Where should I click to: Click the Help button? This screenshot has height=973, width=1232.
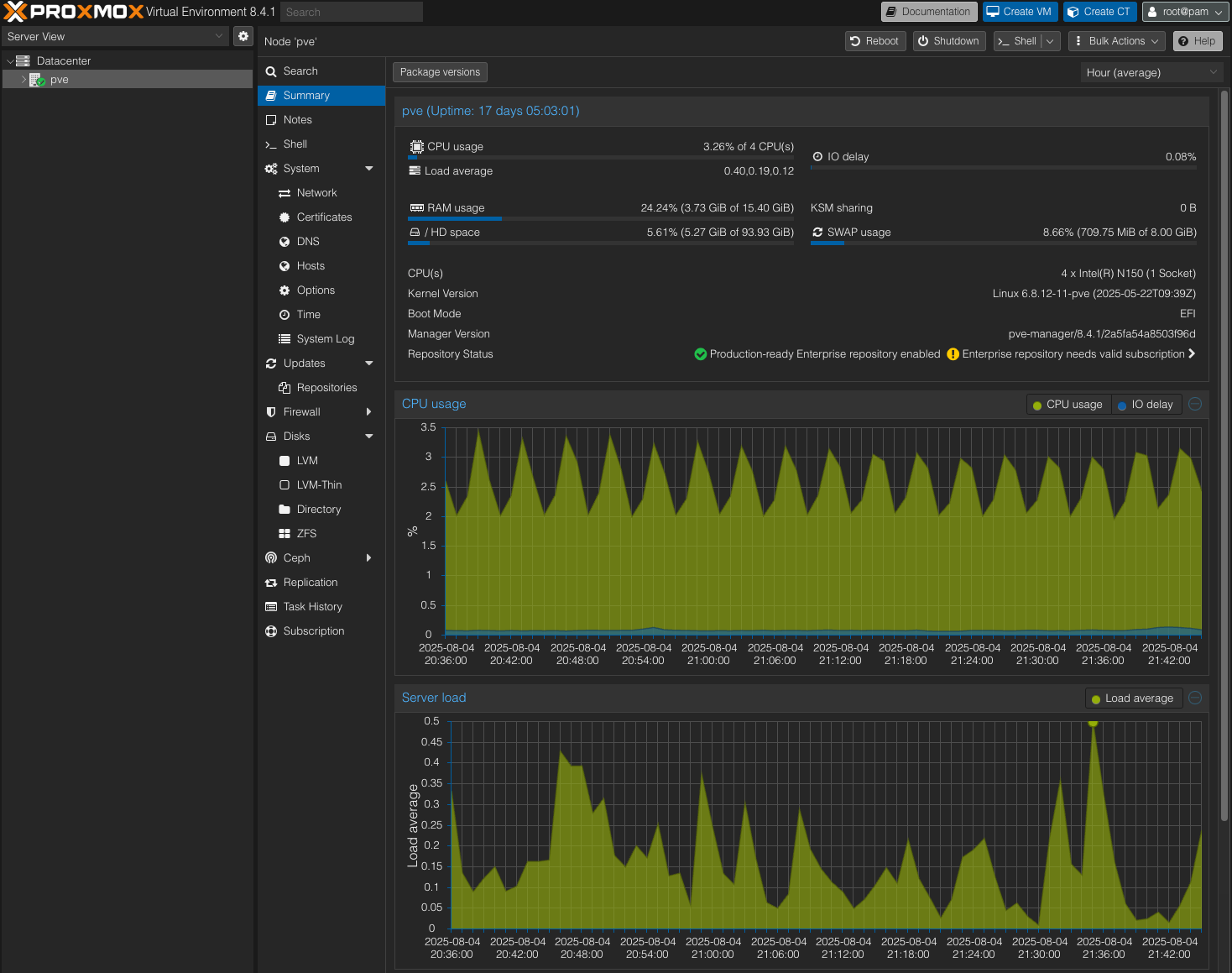point(1198,41)
